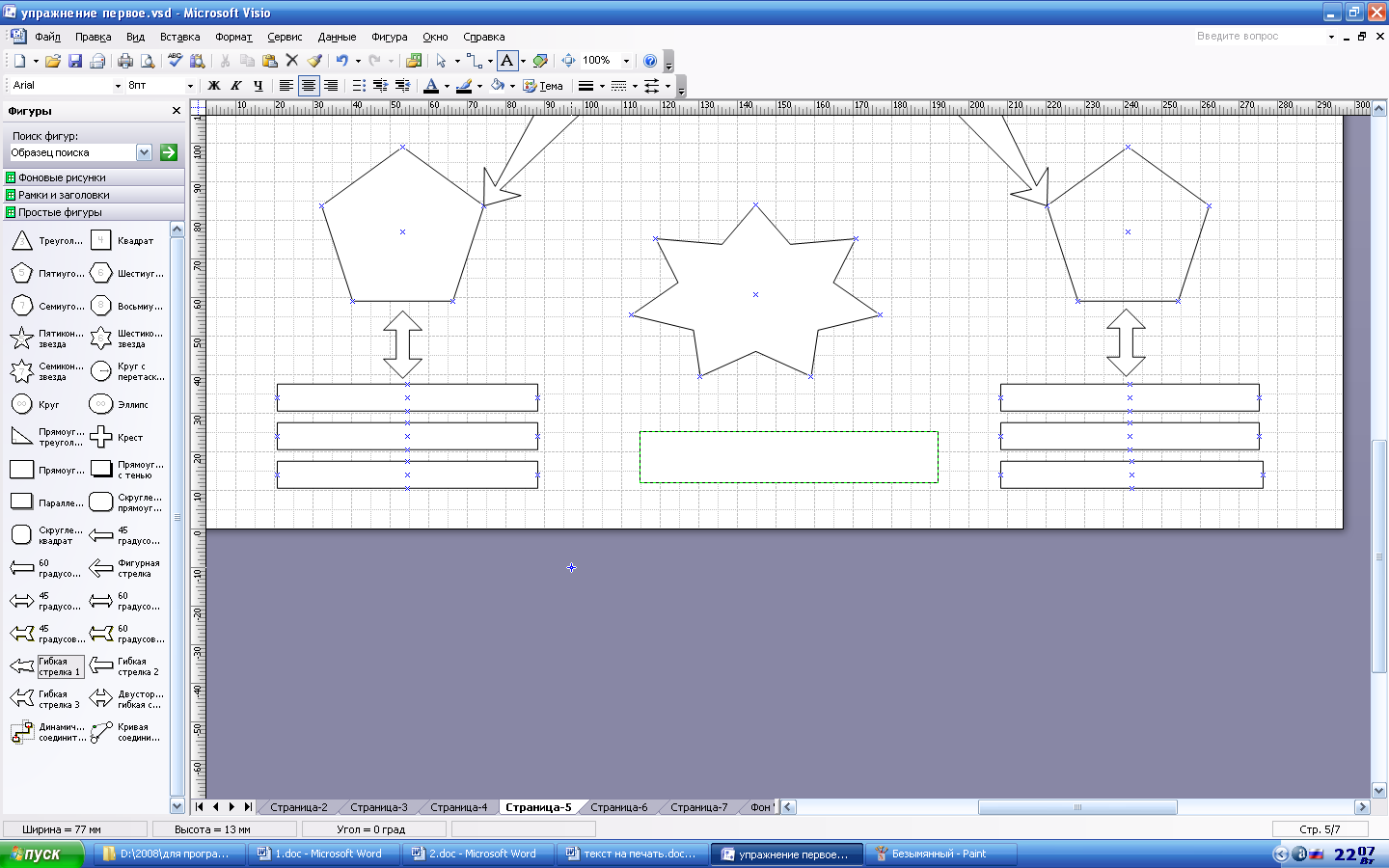1389x868 pixels.
Task: Click the Cut scissors icon
Action: click(225, 61)
